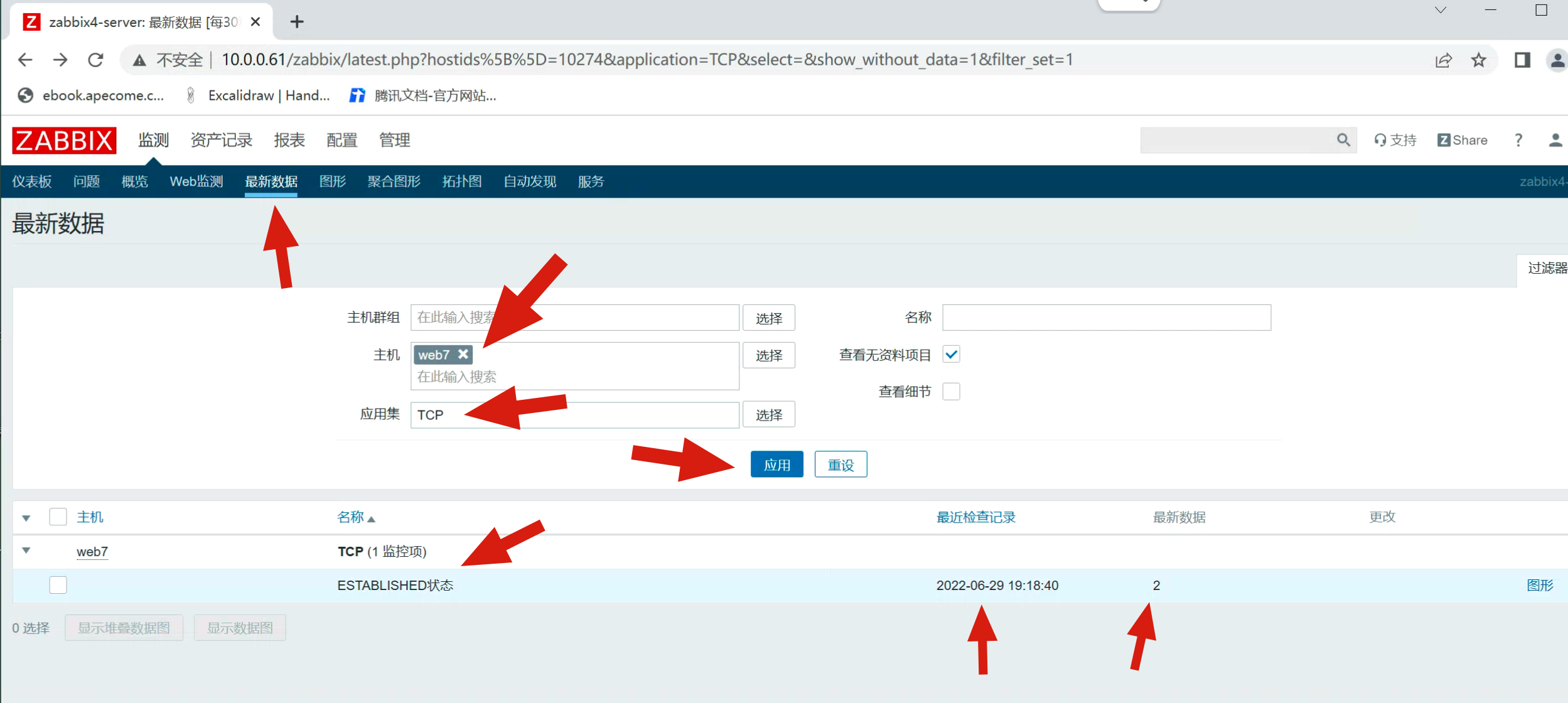1568x703 pixels.
Task: Open the Zabbix user profile icon
Action: point(1555,140)
